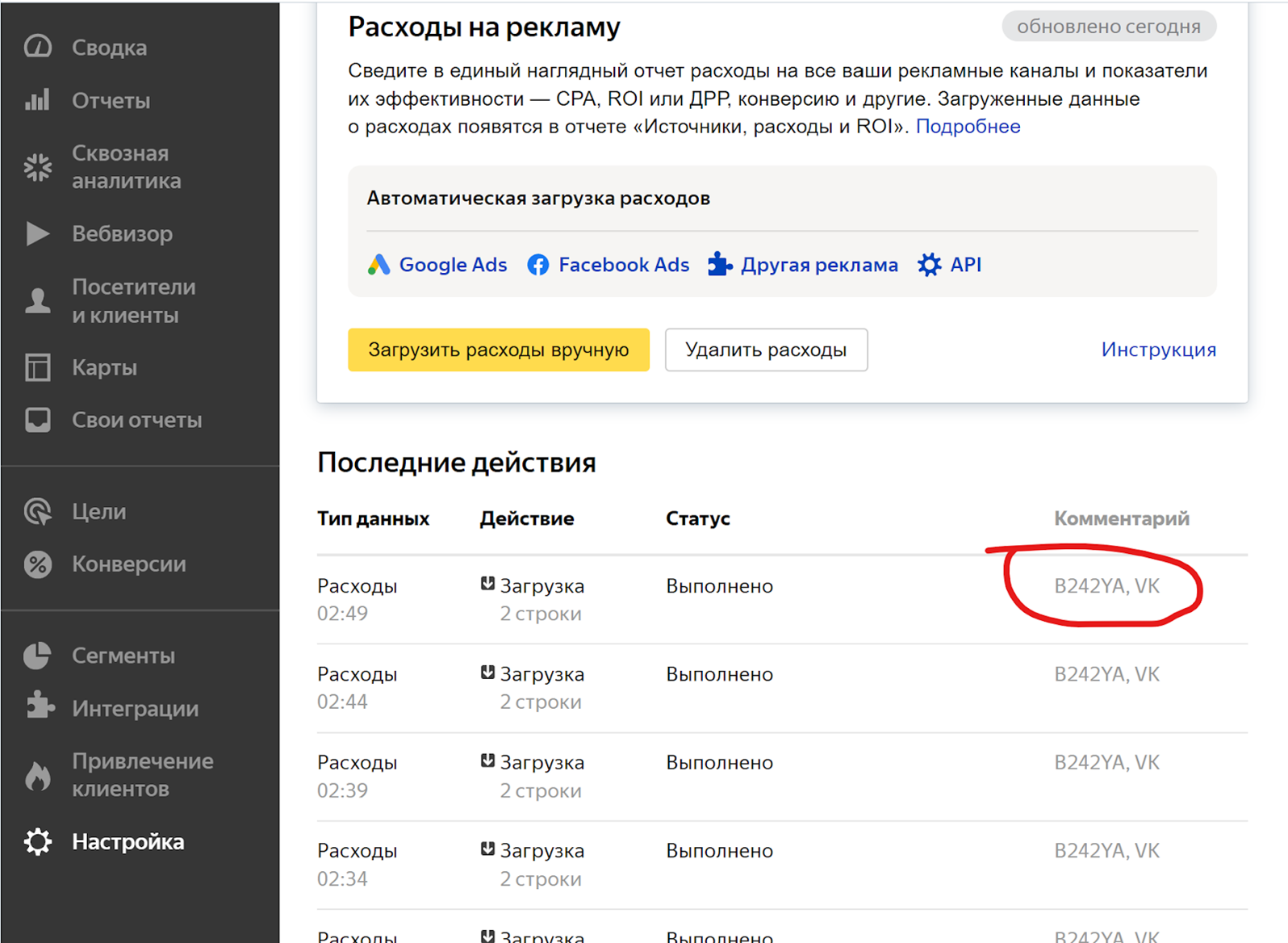This screenshot has height=943, width=1288.
Task: Open Сквозная аналитика section
Action: [127, 167]
